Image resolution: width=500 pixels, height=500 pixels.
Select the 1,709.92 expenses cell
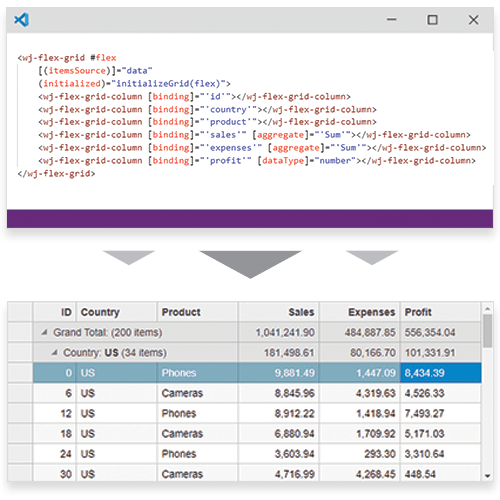coord(359,433)
